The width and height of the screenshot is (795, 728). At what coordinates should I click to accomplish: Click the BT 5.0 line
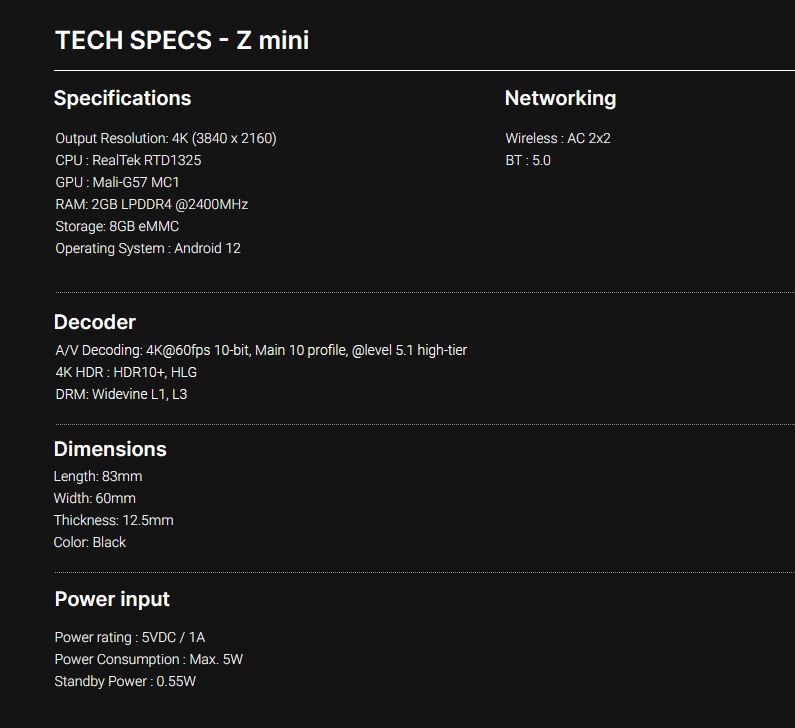tap(527, 160)
